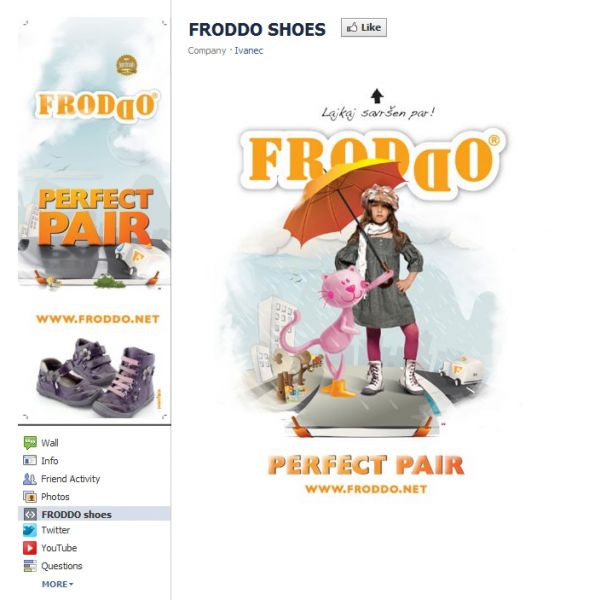Click the Wall speech-bubble icon
589x600 pixels.
(30, 443)
